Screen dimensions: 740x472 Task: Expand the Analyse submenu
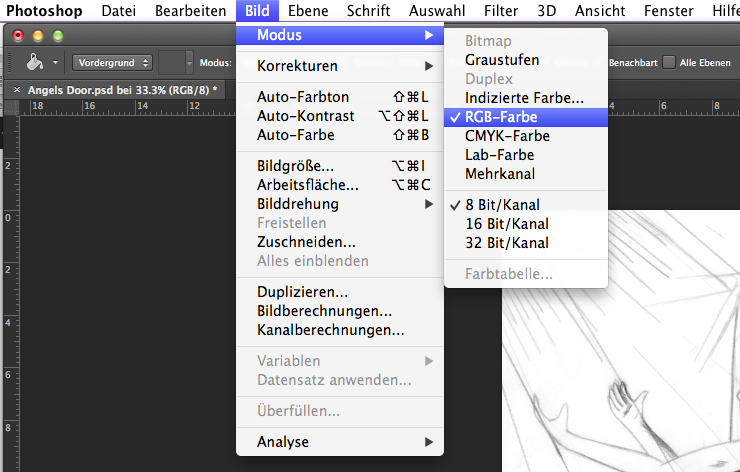340,442
